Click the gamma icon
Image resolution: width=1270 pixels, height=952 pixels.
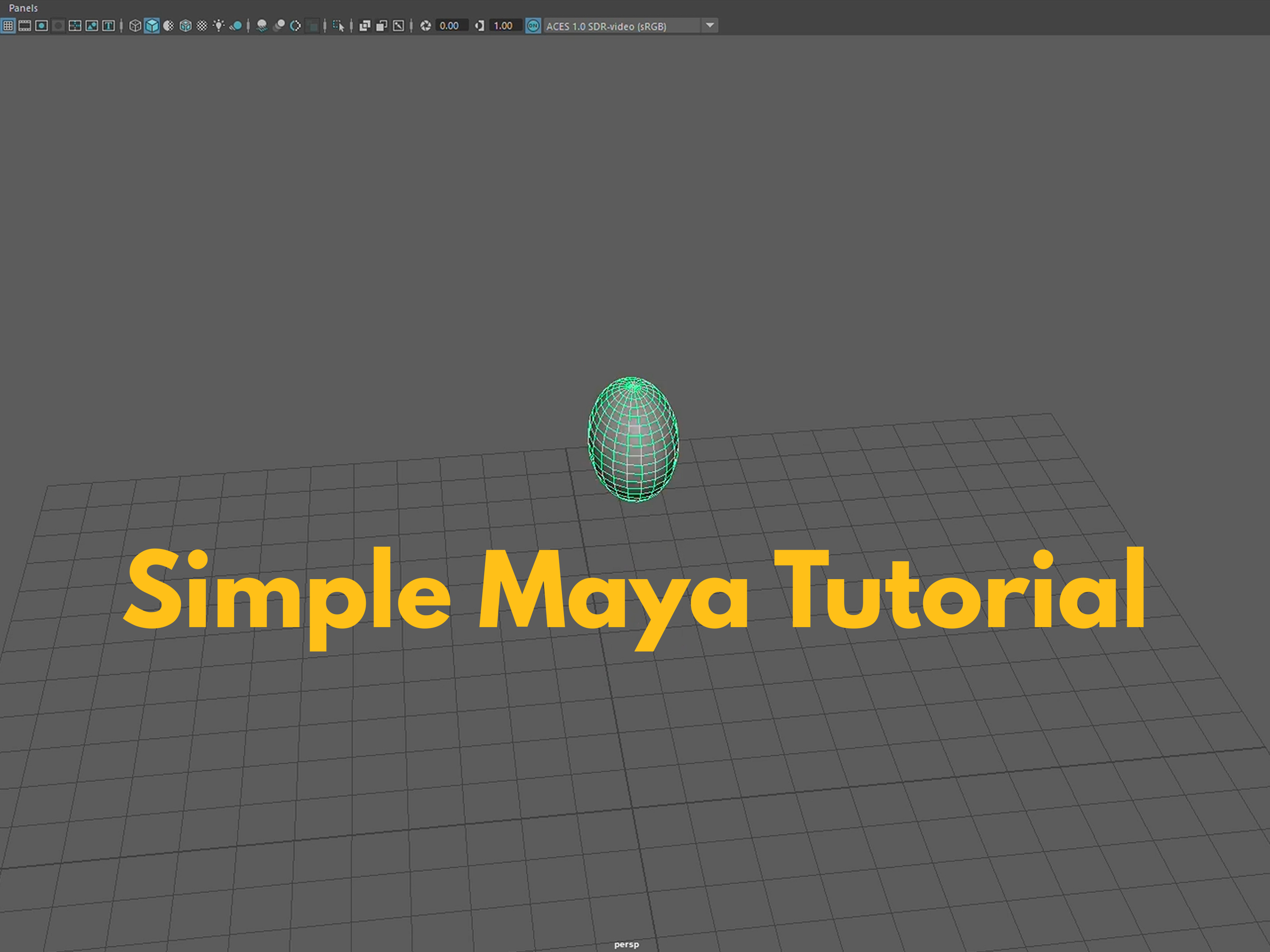(x=479, y=26)
